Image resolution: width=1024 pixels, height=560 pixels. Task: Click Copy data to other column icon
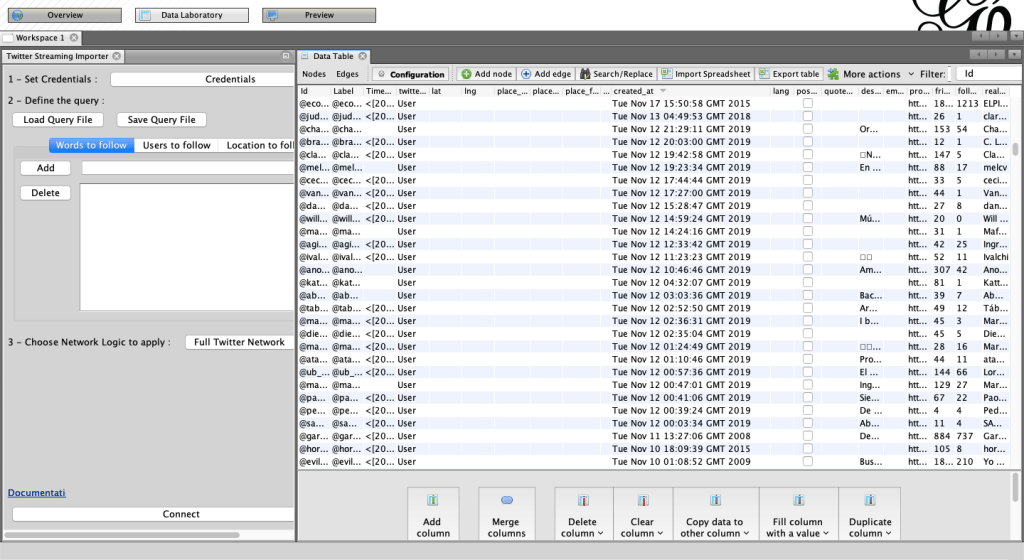pos(715,501)
